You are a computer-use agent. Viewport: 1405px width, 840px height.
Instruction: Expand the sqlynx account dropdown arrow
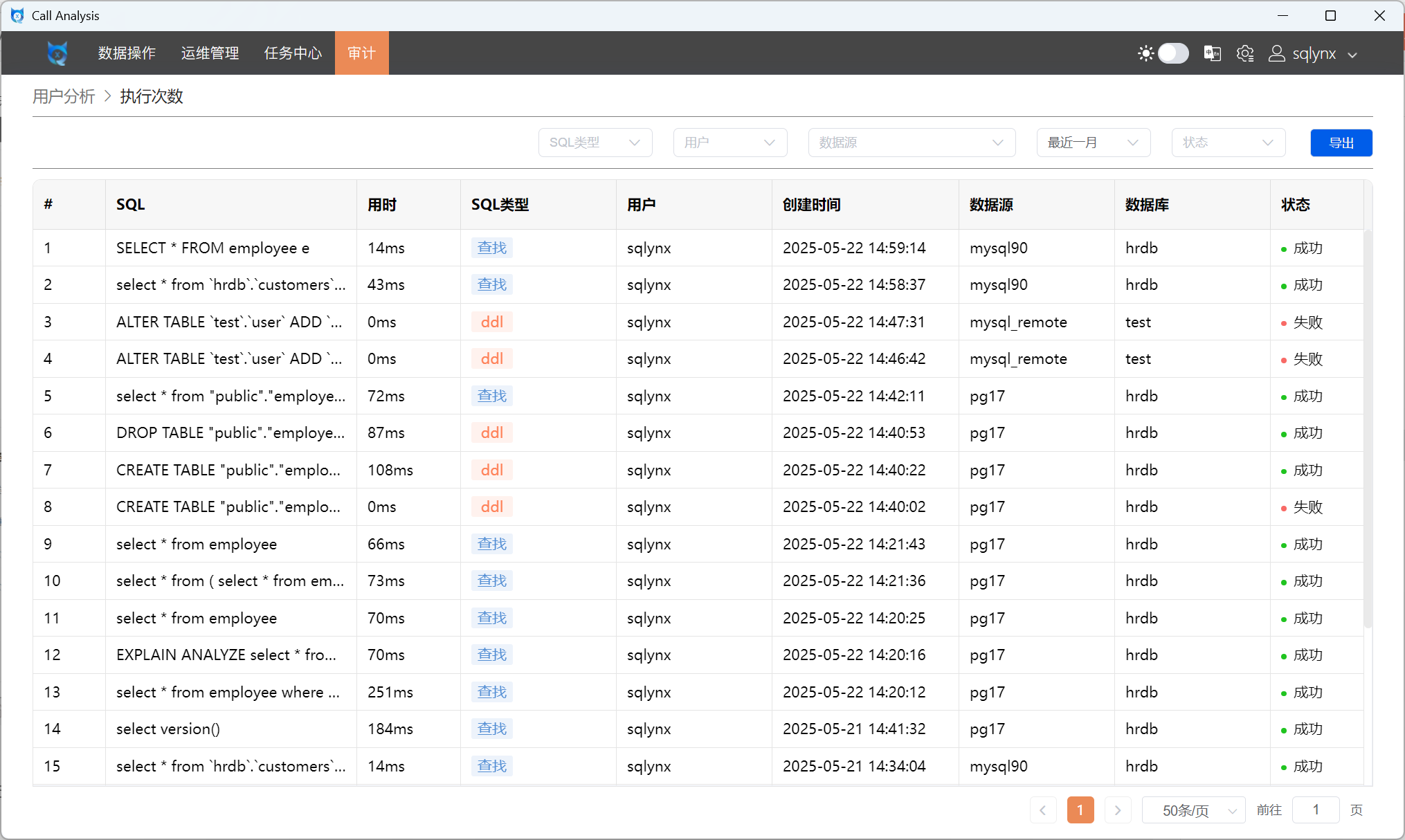pos(1353,55)
